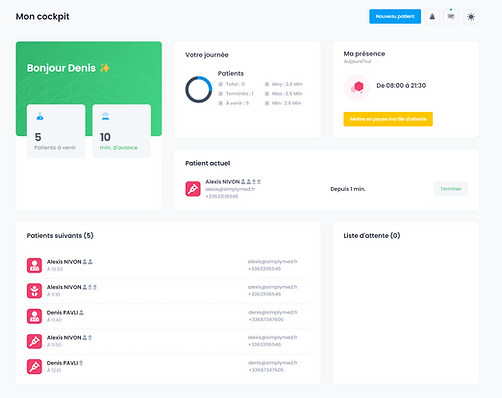Screen dimensions: 502x398
Task: Click current patient's red crutch icon
Action: click(193, 189)
